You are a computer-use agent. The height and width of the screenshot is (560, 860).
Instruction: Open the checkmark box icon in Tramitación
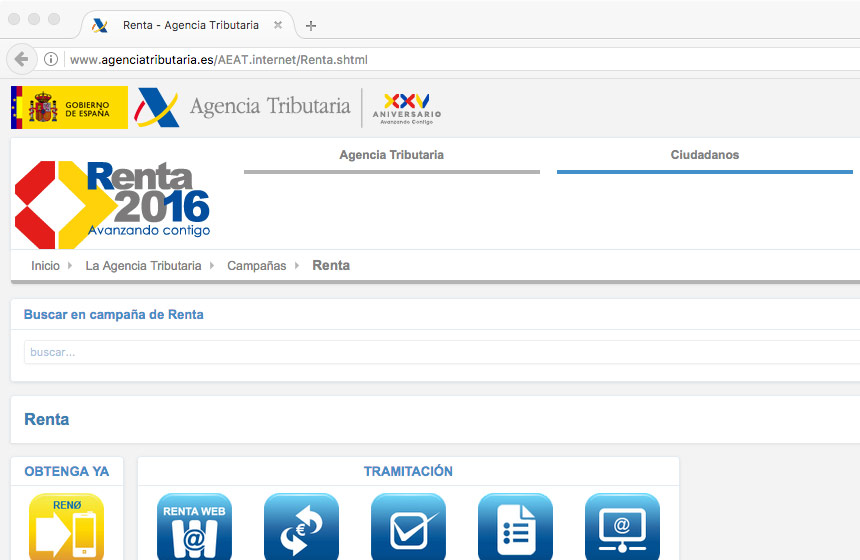[408, 527]
